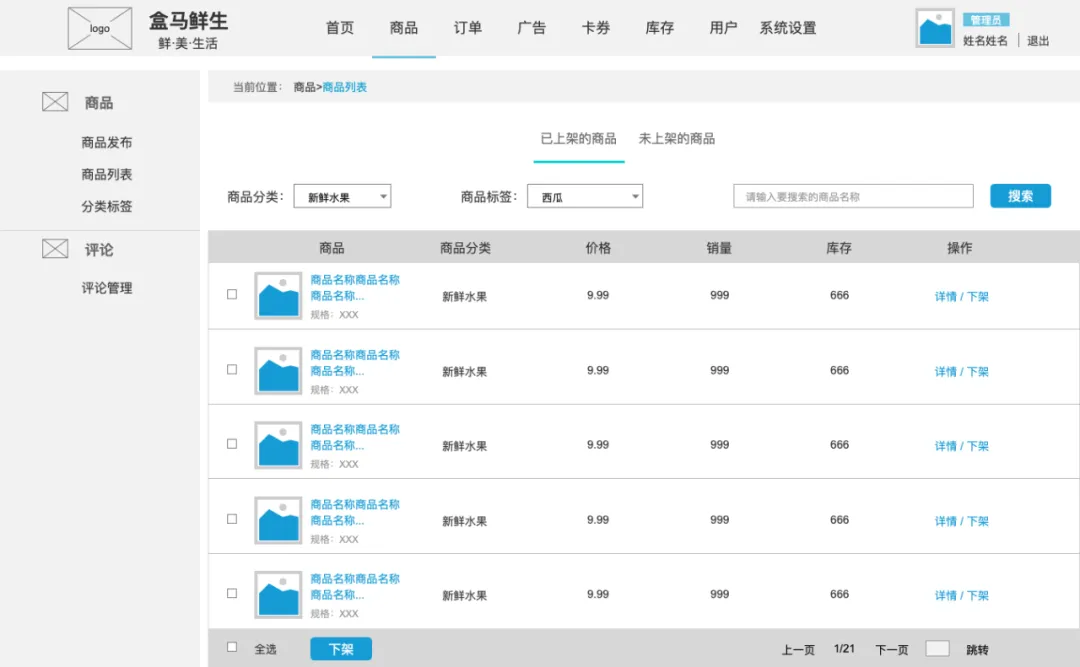Open 系统设置 from the top menu
Viewport: 1080px width, 667px height.
click(787, 28)
